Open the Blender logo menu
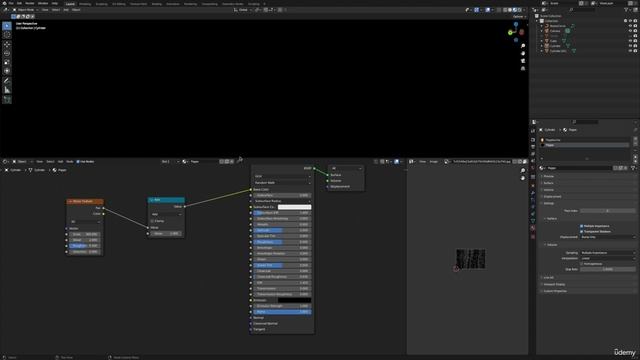This screenshot has width=640, height=360. 4,3
